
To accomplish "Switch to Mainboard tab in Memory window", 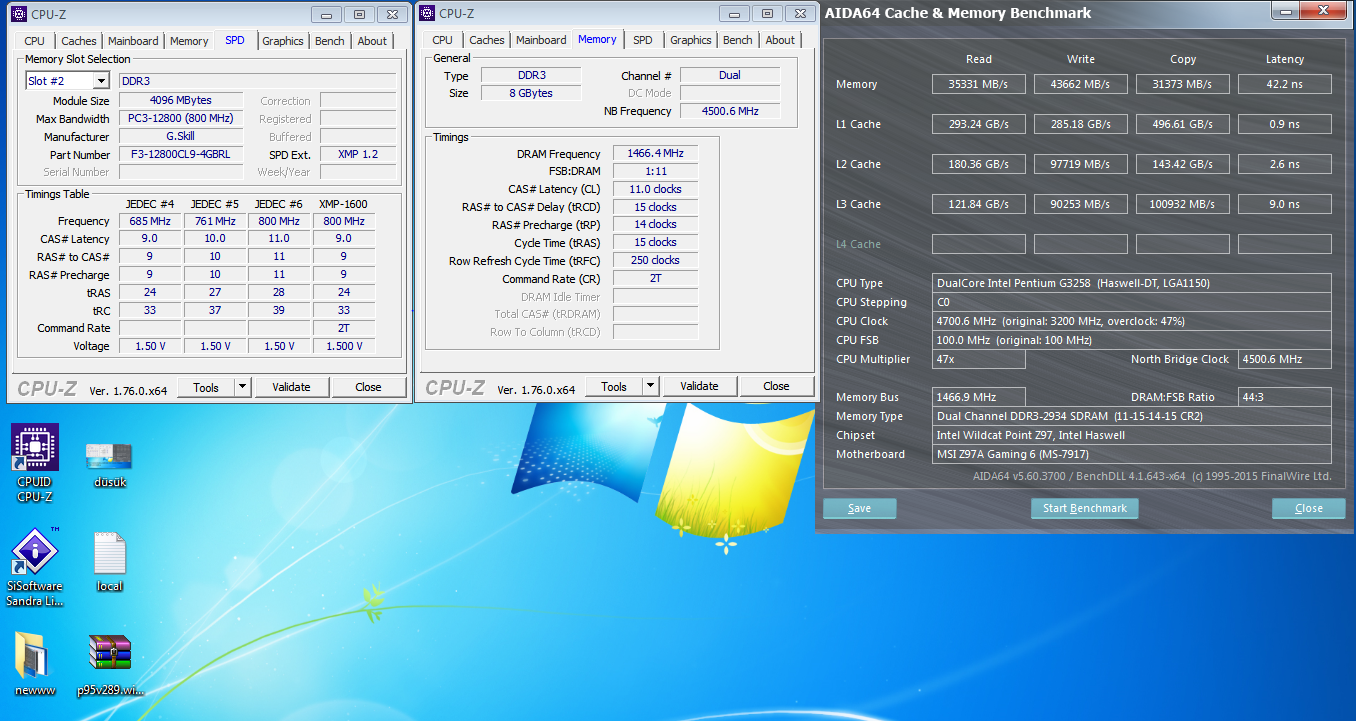I will point(541,40).
